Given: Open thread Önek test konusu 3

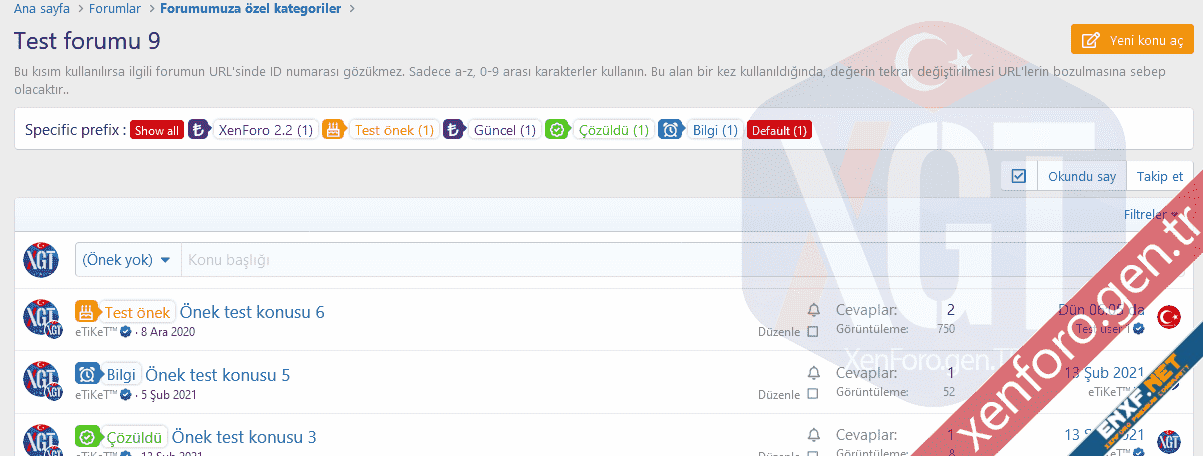Looking at the screenshot, I should coord(244,437).
